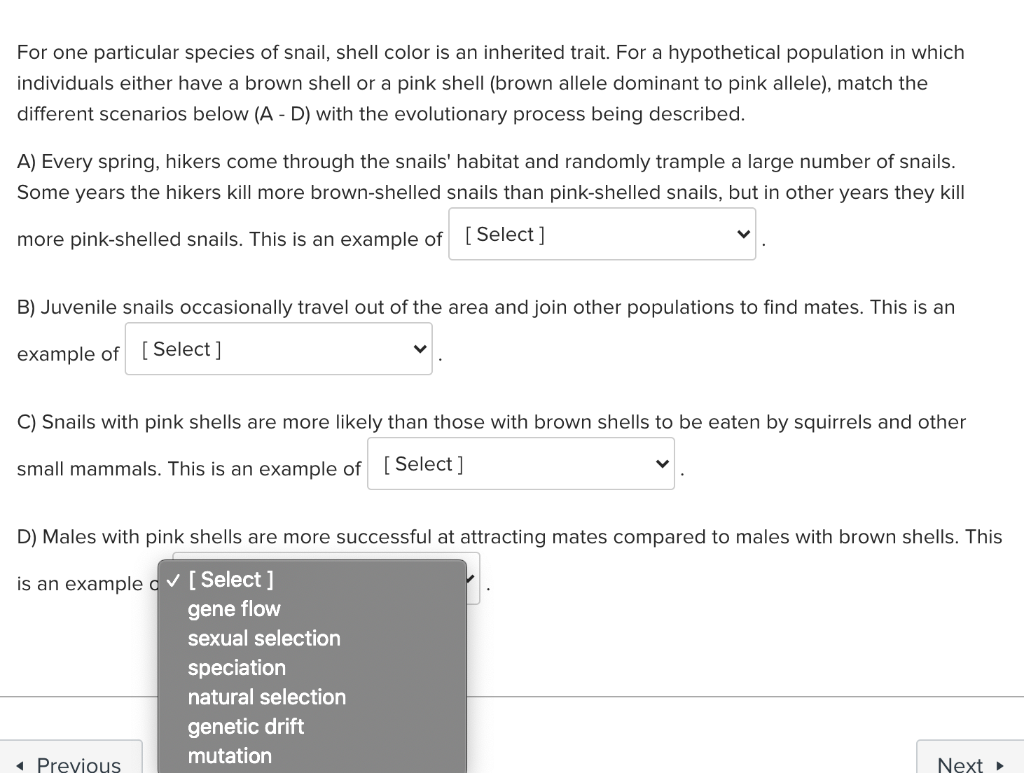The height and width of the screenshot is (773, 1024).
Task: Choose speciation from the open dropdown
Action: [236, 668]
